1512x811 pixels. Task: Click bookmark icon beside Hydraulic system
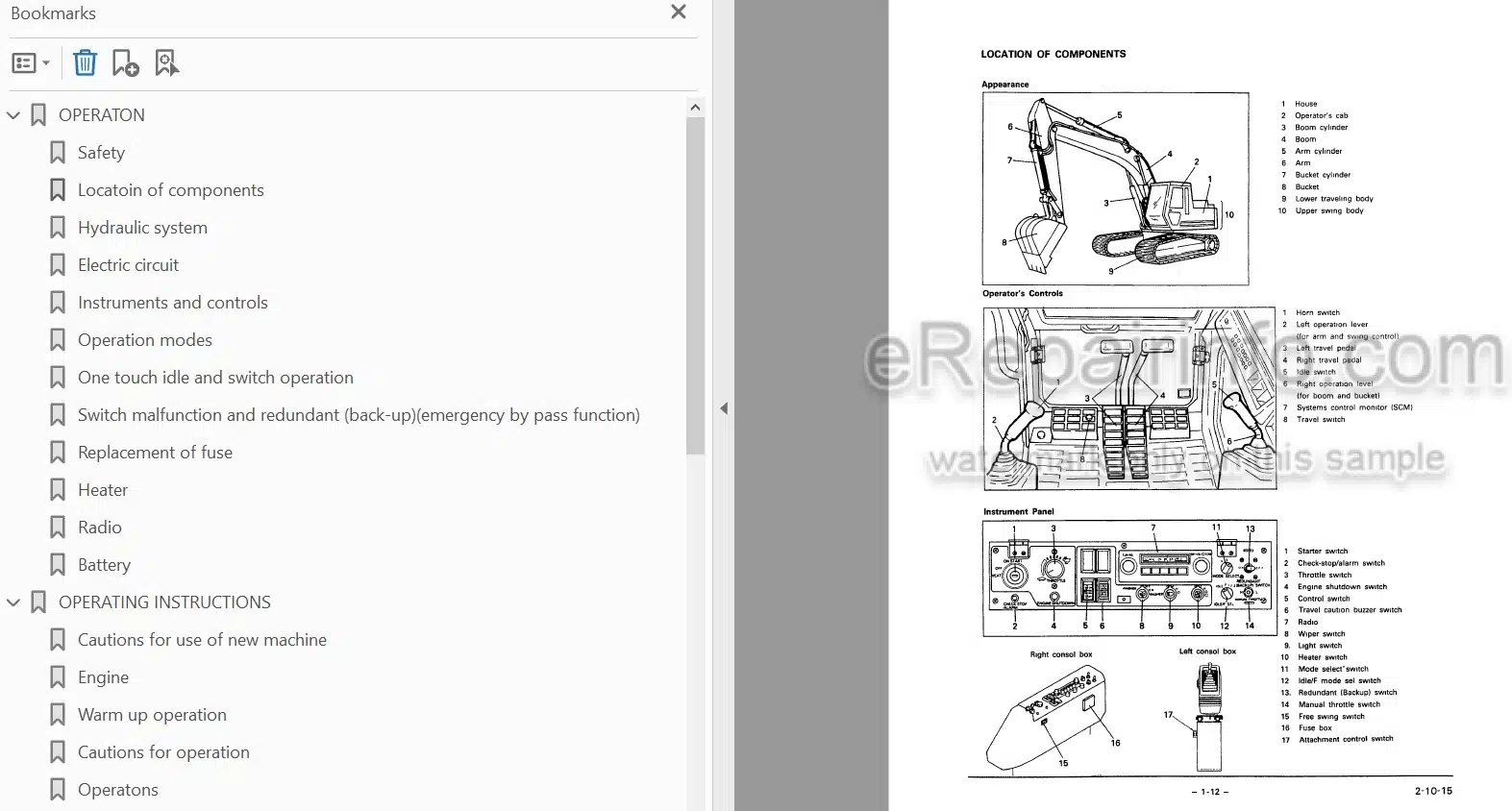pos(58,228)
